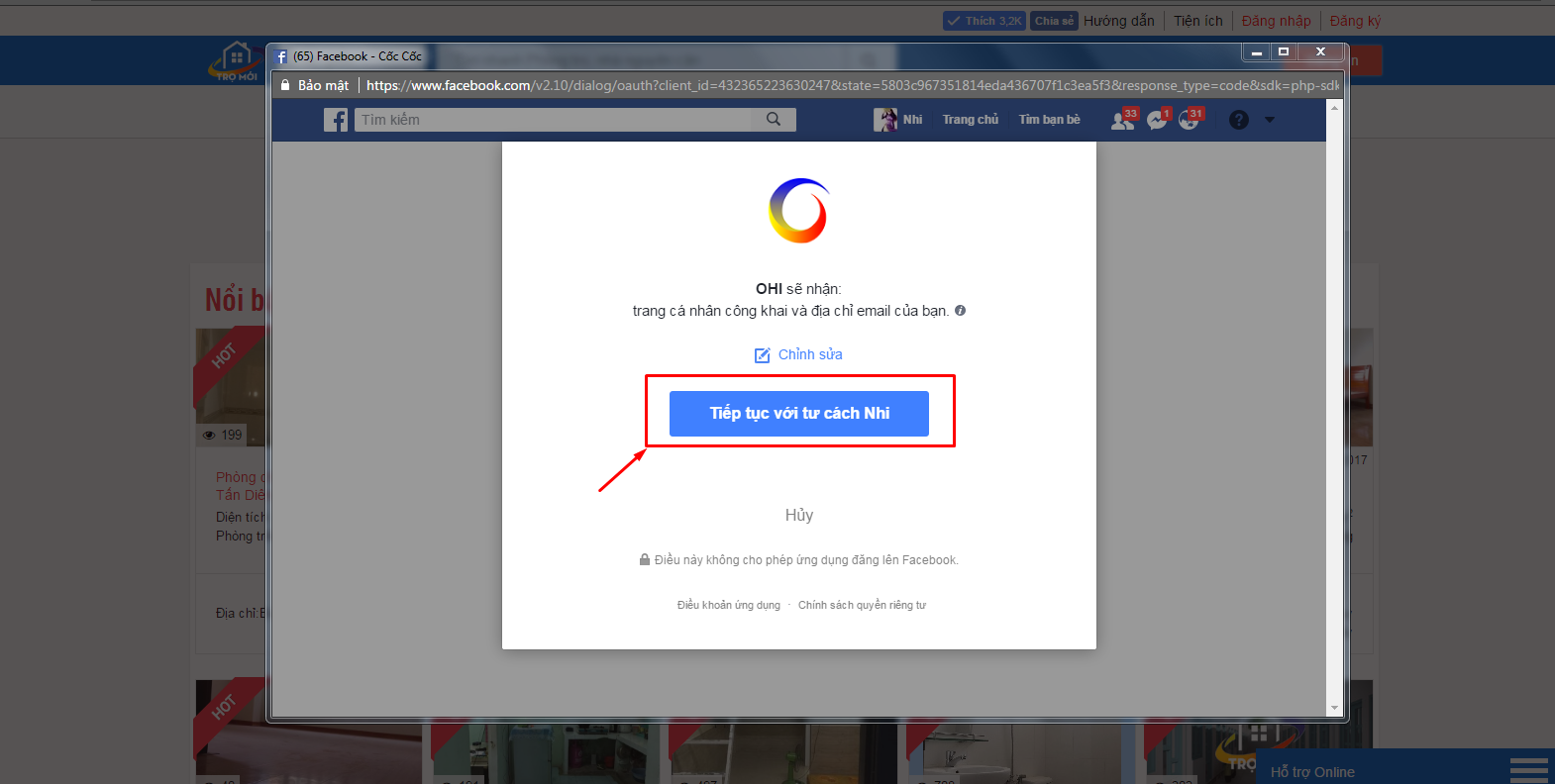
Task: Click the Facebook favicon in popup title
Action: pos(281,56)
